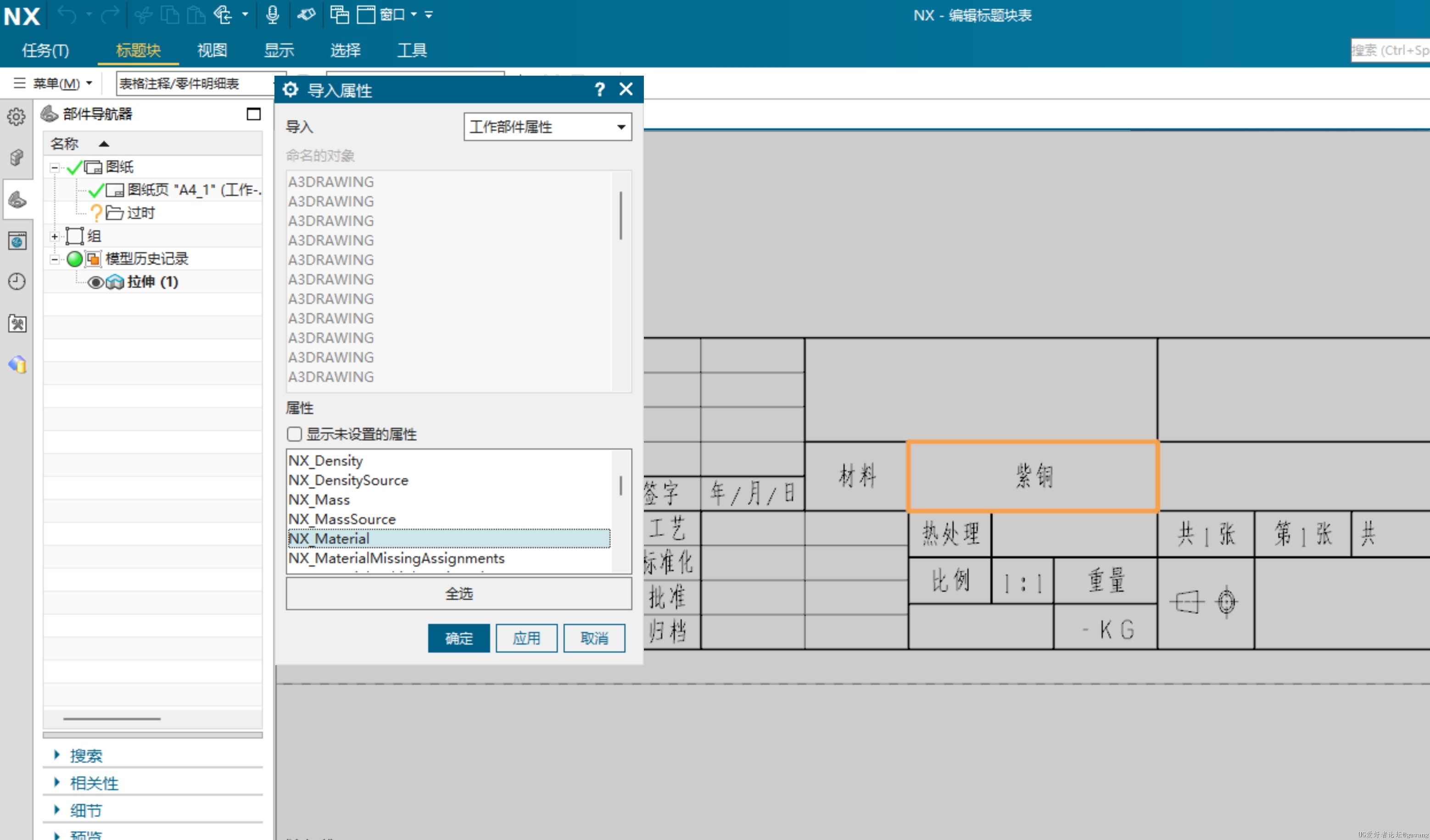The image size is (1430, 840).
Task: Click the Copy icon in top toolbar
Action: [x=170, y=15]
